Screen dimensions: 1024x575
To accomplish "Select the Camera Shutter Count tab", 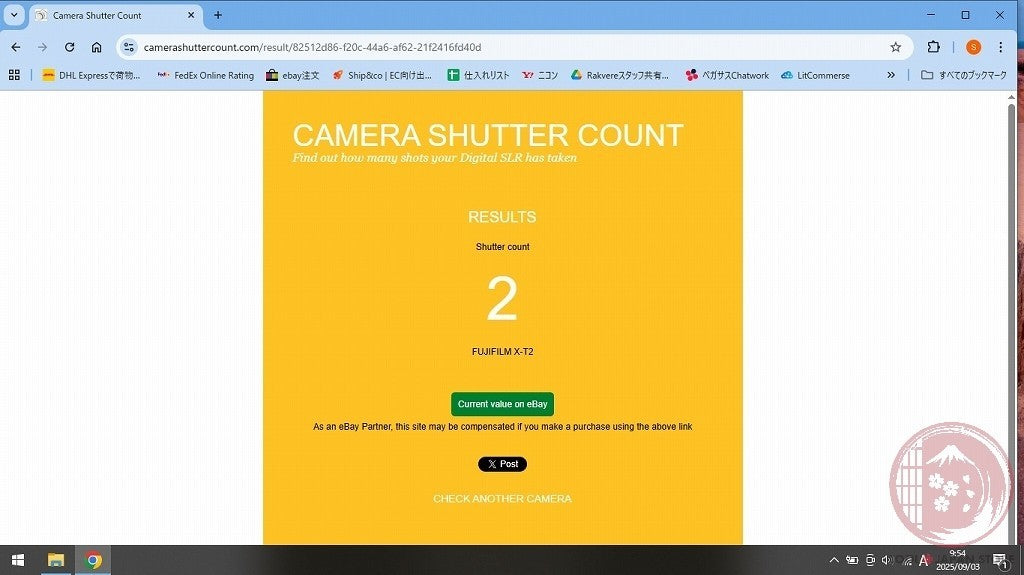I will (110, 15).
